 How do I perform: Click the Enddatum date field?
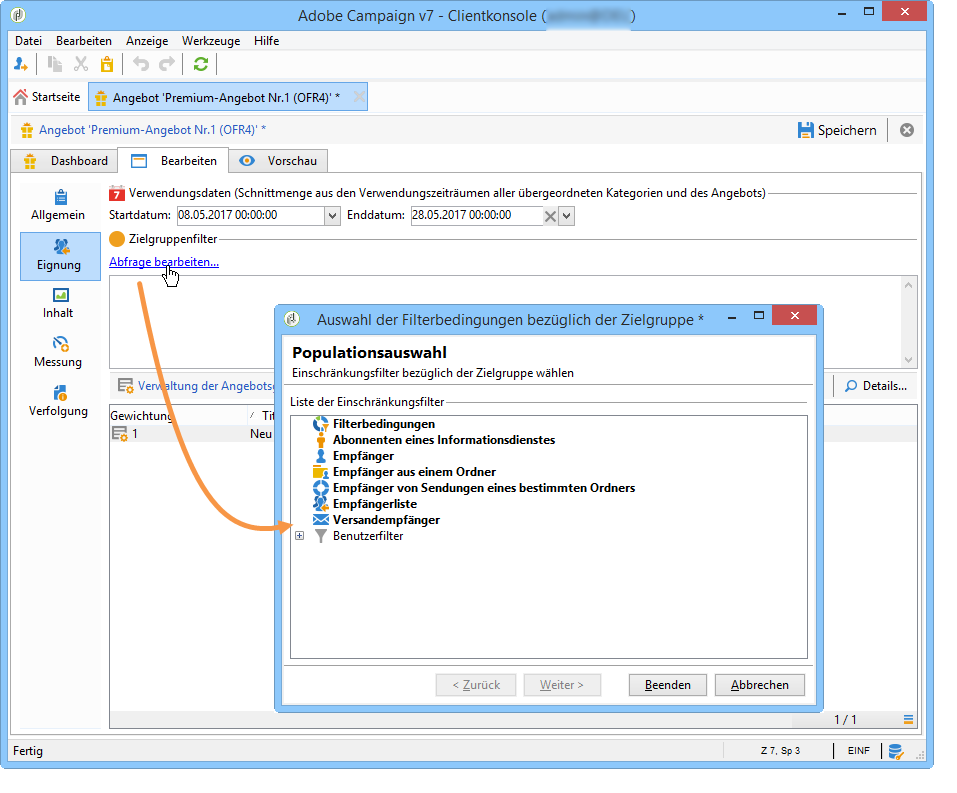pos(476,215)
